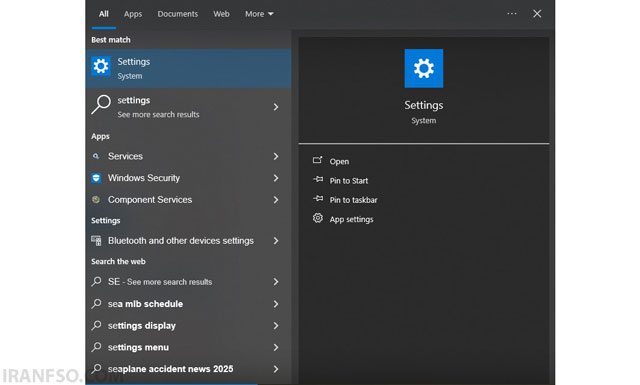
Task: Open the More dropdown tab
Action: pos(259,14)
